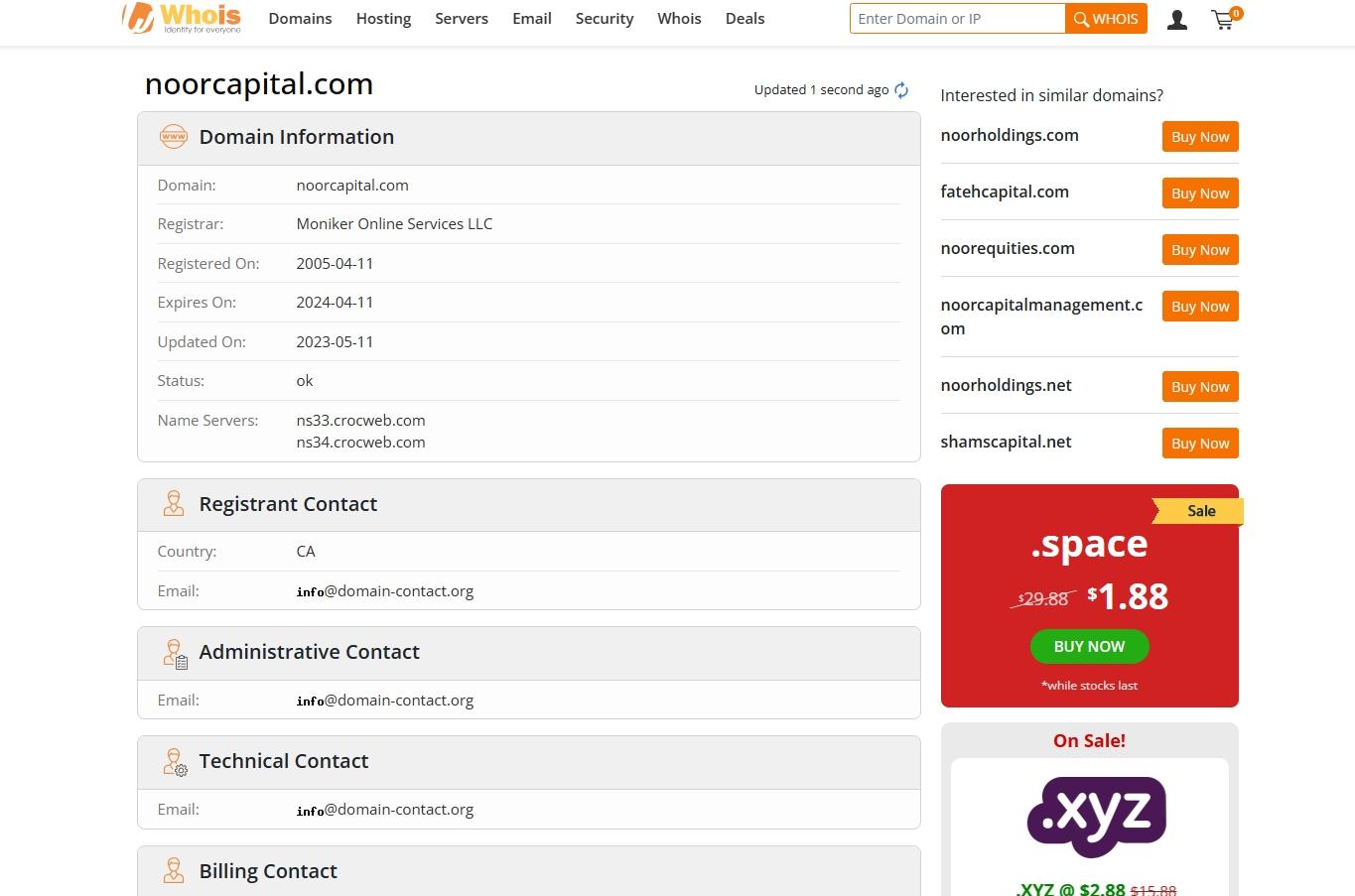Click the refresh icon next to Updated
The image size is (1355, 896).
(x=901, y=90)
